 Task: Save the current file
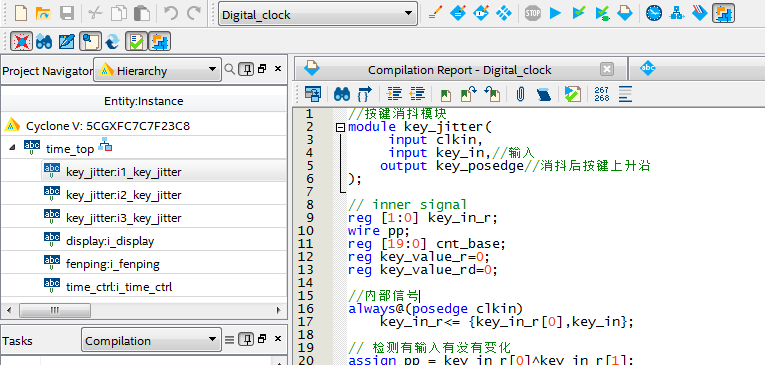tap(66, 13)
